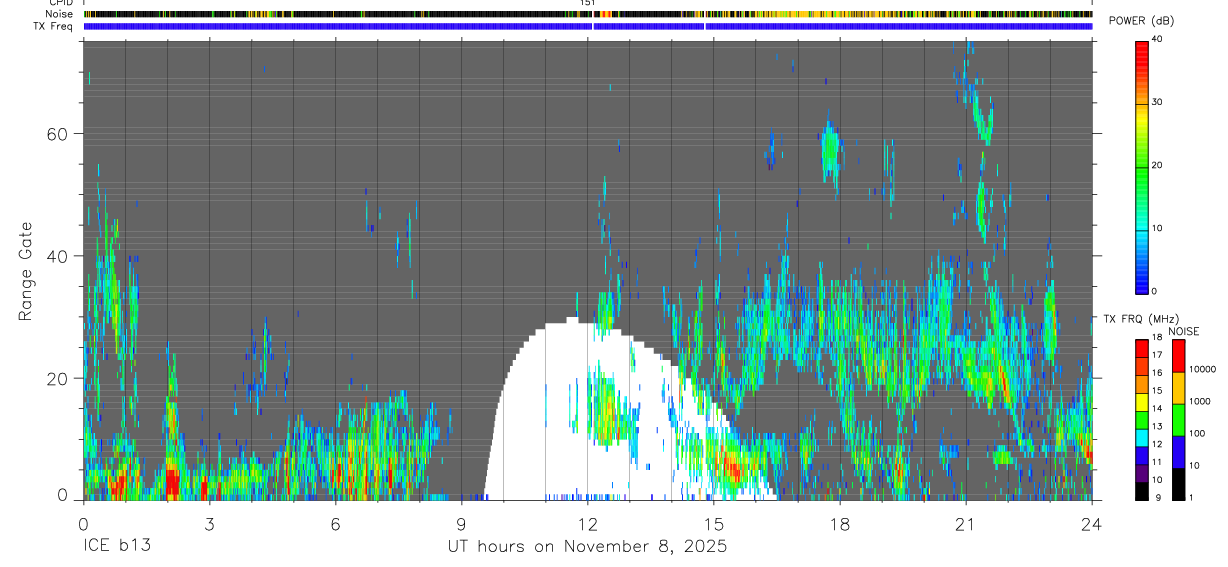Click the 6 hour tick on UT axis

pos(335,524)
